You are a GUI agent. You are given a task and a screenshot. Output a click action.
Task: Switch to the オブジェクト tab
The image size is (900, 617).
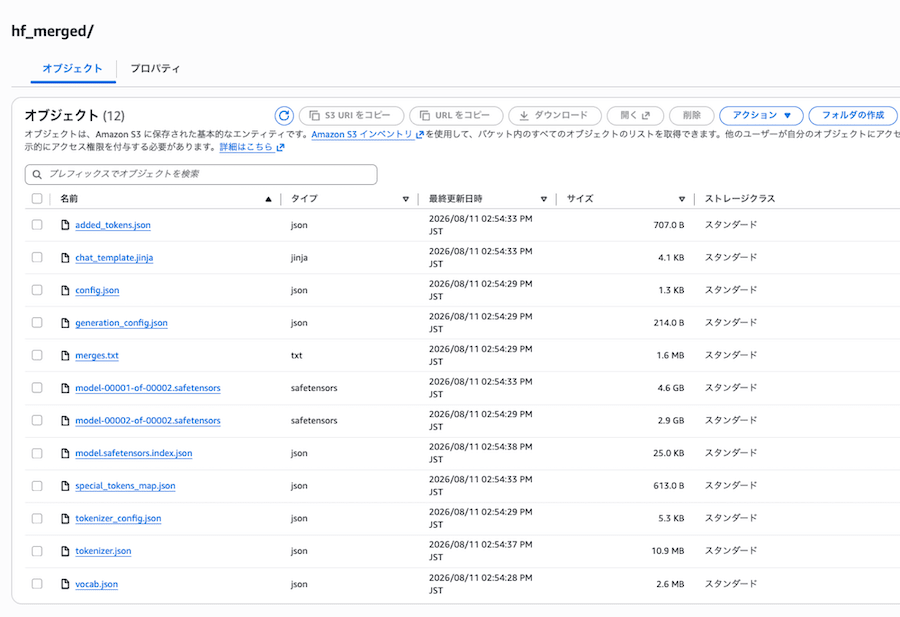tap(73, 69)
